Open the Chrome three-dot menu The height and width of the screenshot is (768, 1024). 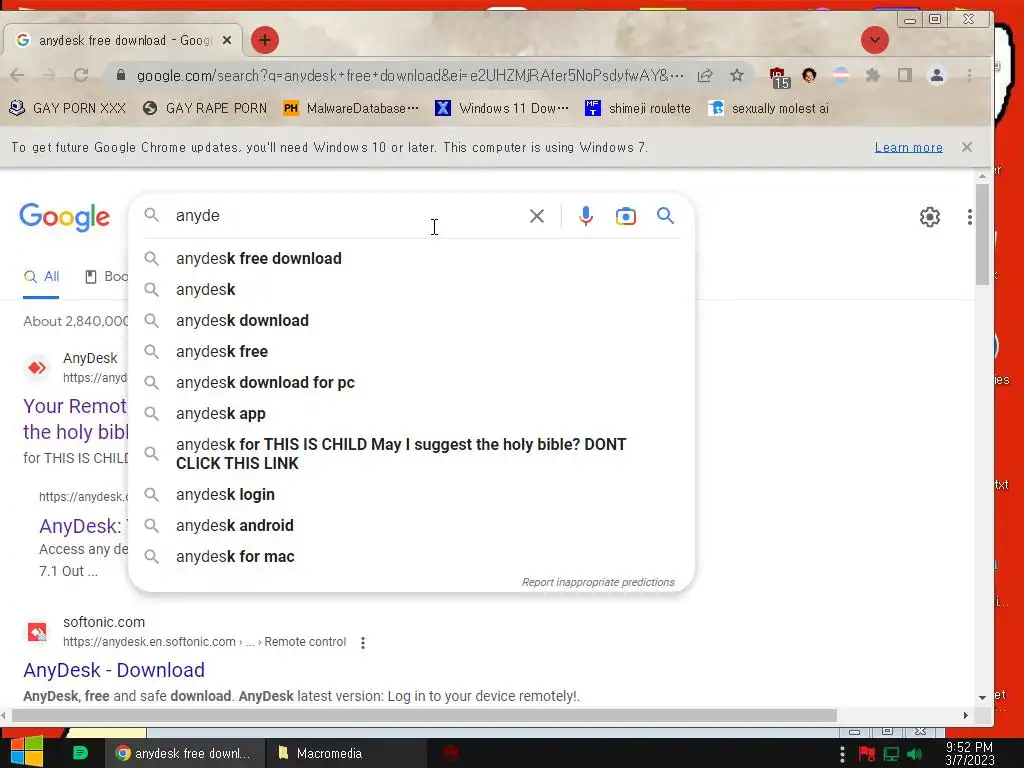click(969, 75)
